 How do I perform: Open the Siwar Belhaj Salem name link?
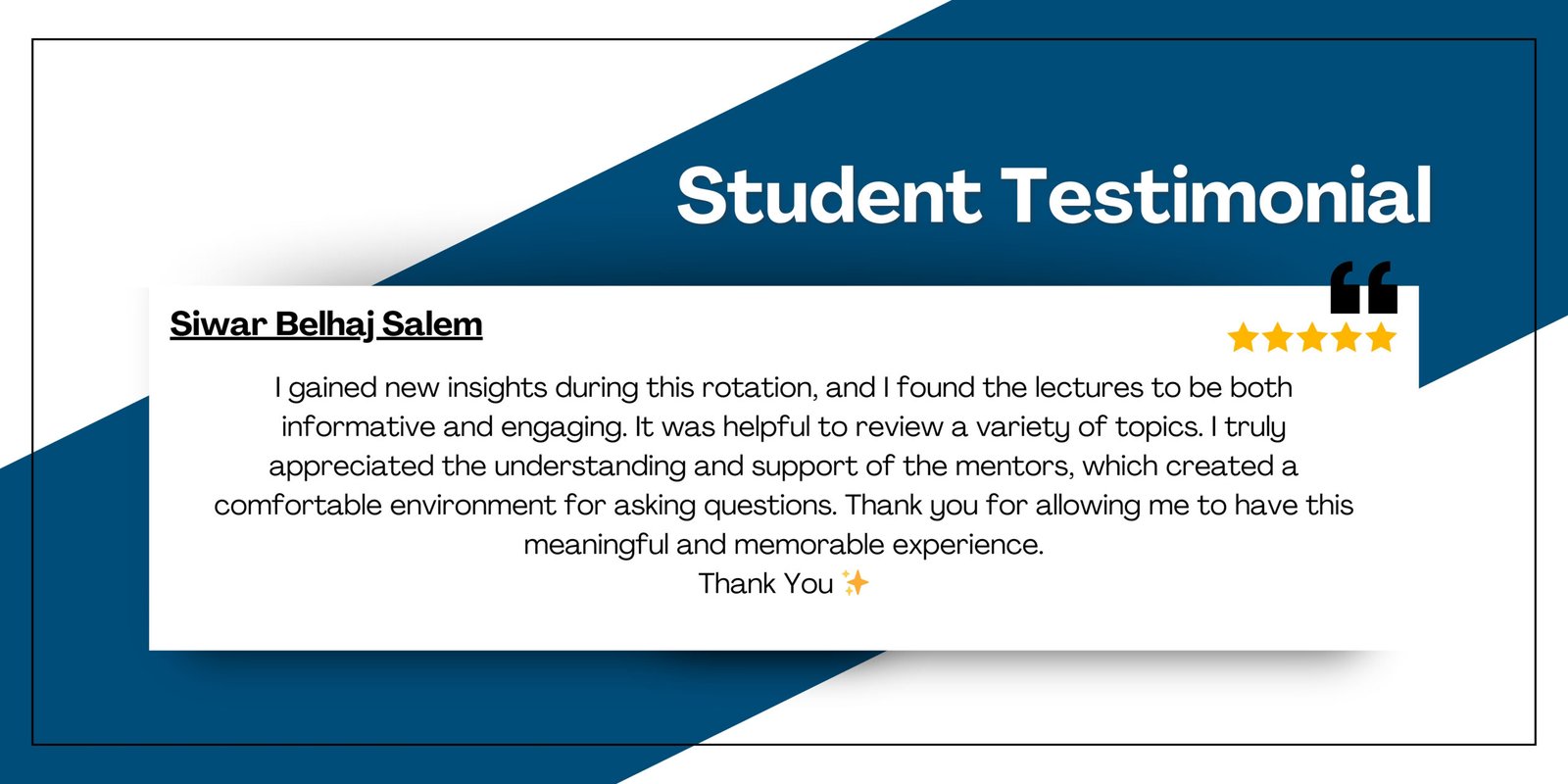coord(326,324)
